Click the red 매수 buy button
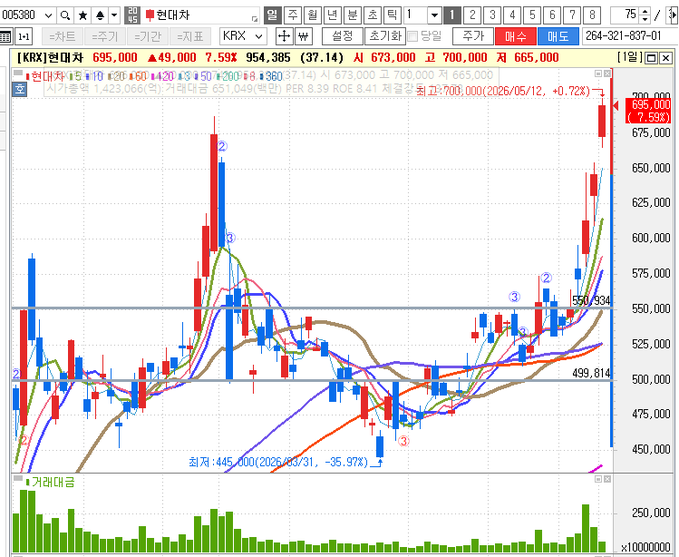 click(x=515, y=36)
